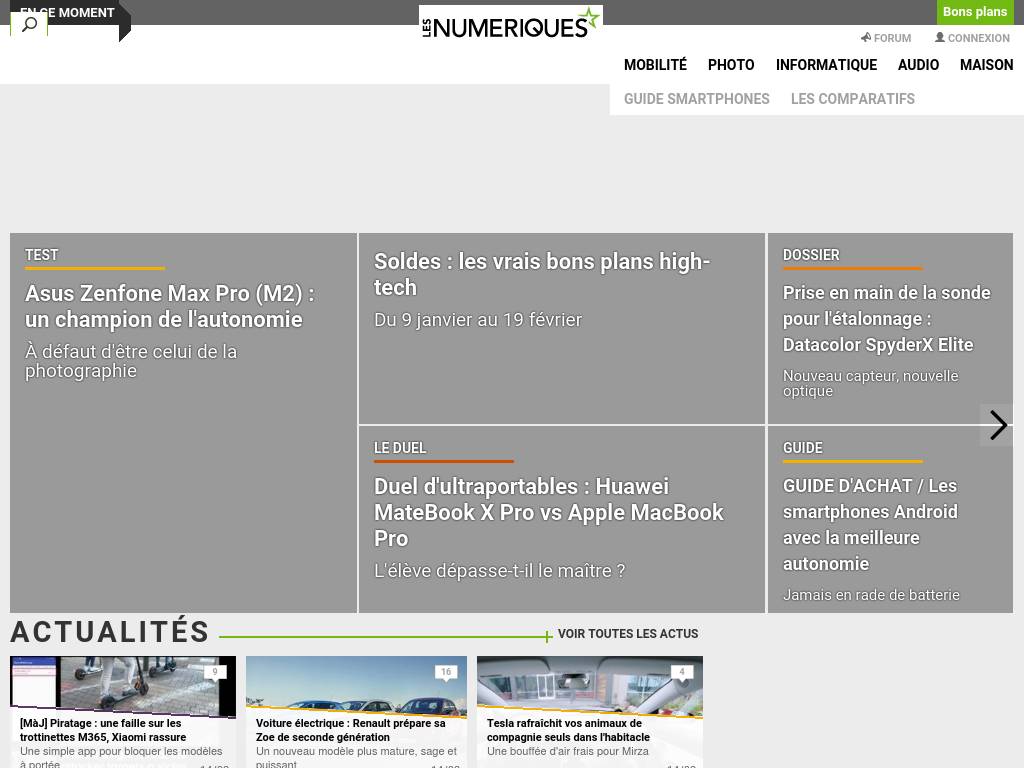Open the Forum link
The width and height of the screenshot is (1024, 768).
coord(885,38)
